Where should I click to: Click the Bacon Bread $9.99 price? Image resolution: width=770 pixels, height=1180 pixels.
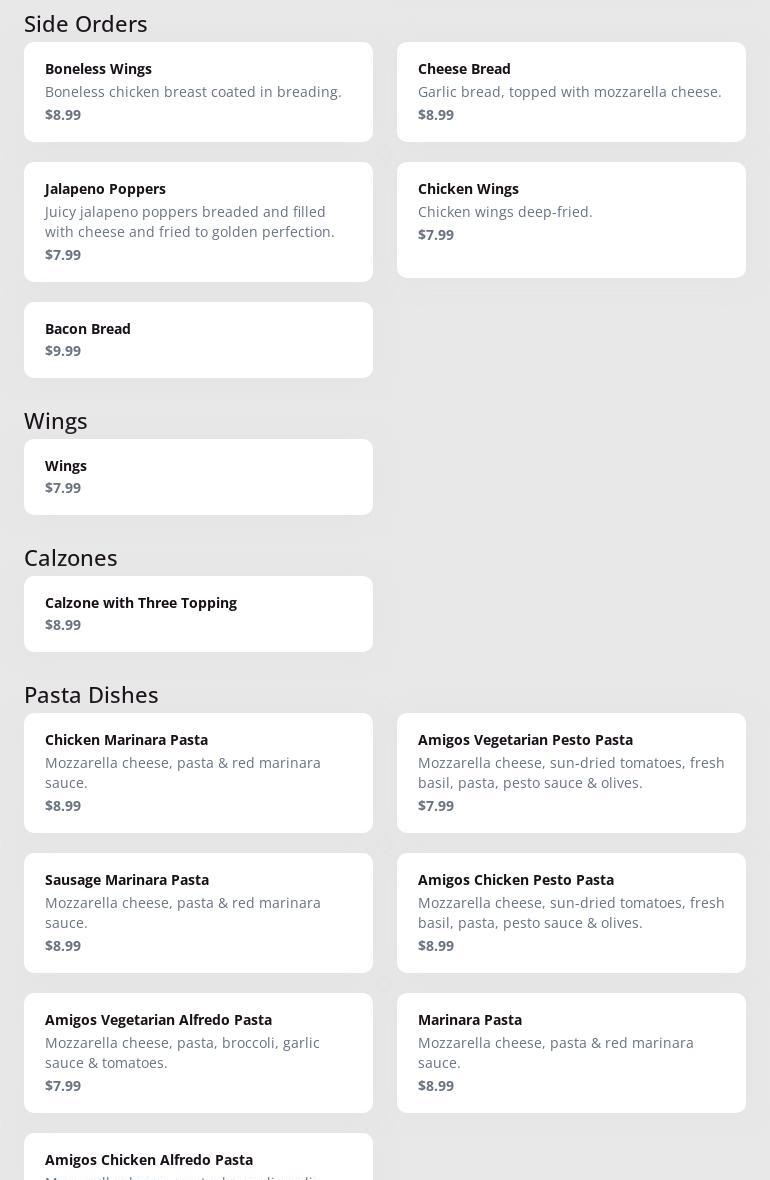click(x=63, y=351)
